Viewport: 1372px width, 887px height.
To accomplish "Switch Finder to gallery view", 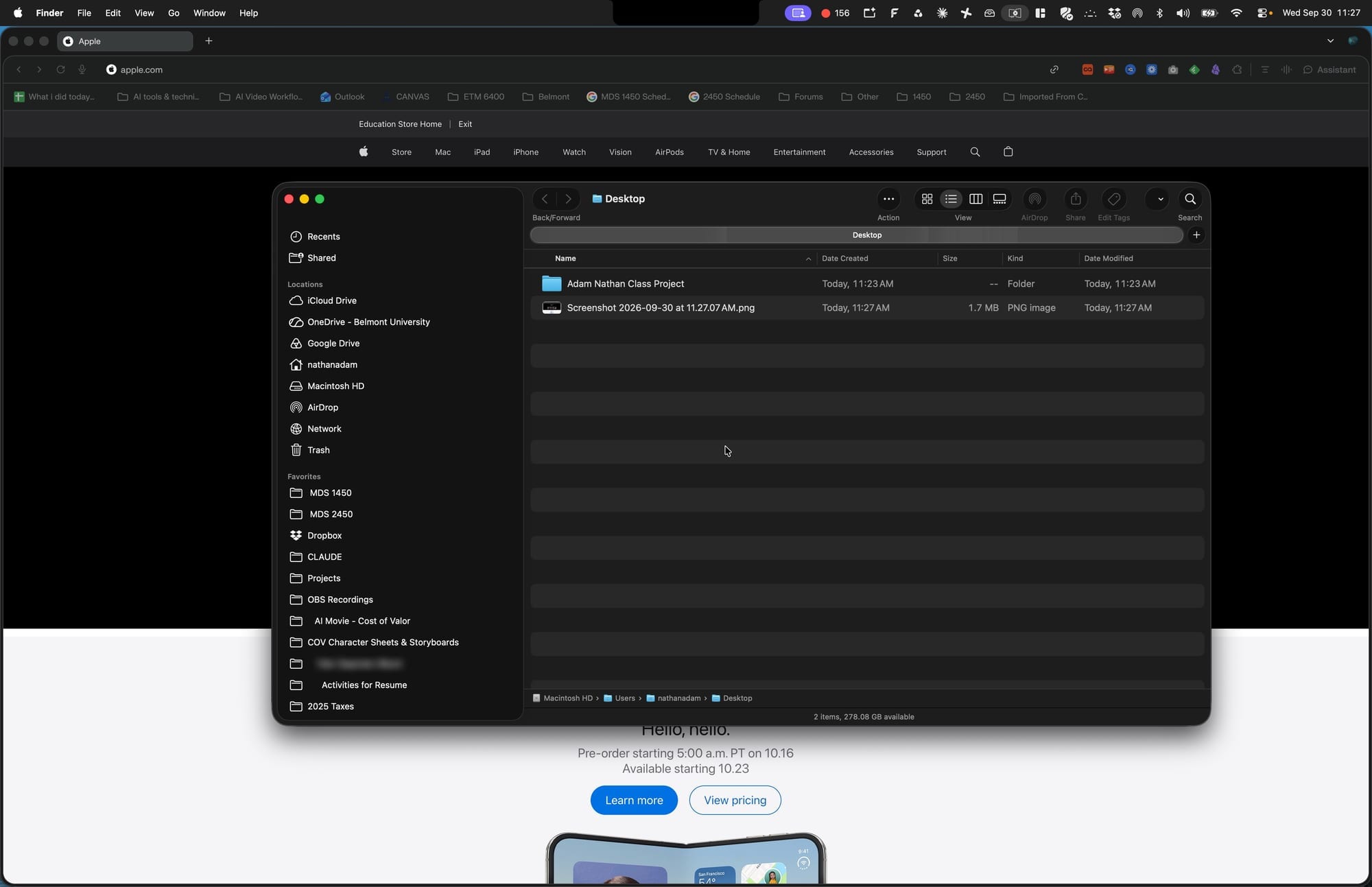I will pos(1000,199).
